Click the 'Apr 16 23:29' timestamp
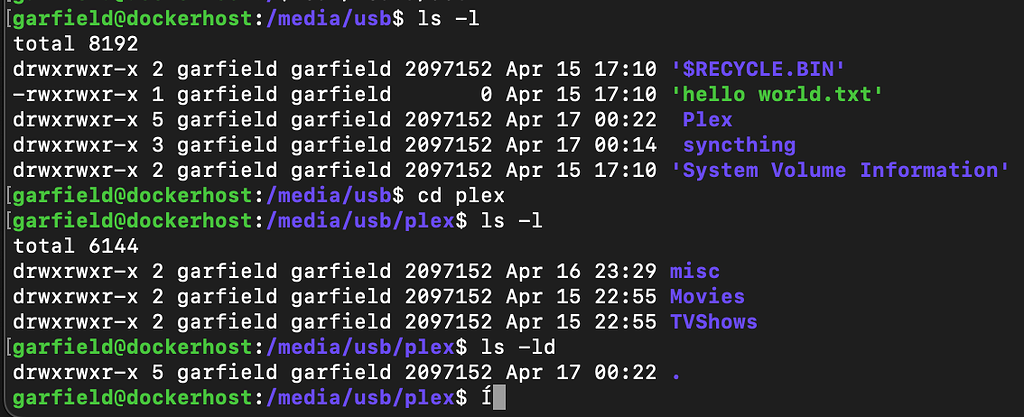This screenshot has height=417, width=1024. tap(581, 271)
